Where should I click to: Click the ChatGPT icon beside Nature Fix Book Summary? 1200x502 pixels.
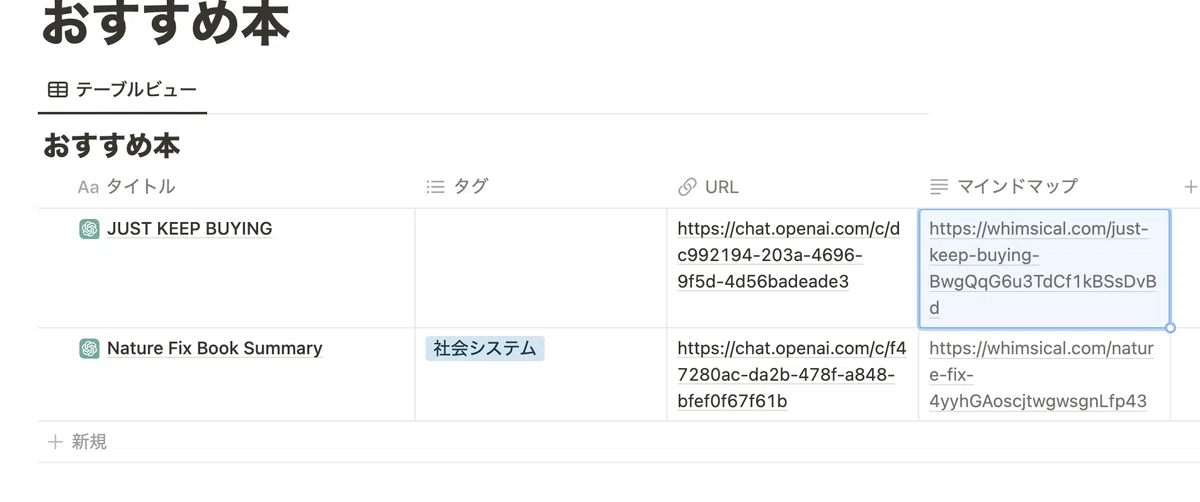[x=89, y=348]
